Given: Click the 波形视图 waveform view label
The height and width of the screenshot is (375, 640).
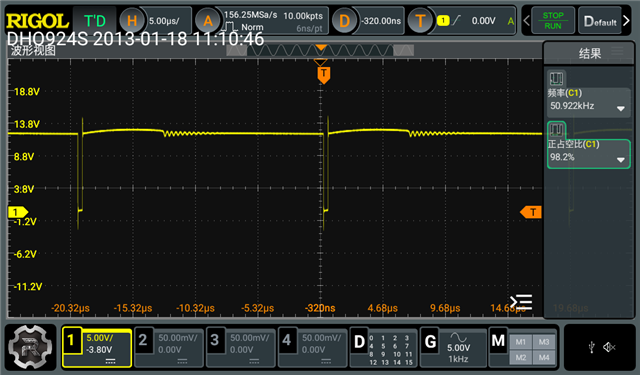Looking at the screenshot, I should pyautogui.click(x=33, y=51).
